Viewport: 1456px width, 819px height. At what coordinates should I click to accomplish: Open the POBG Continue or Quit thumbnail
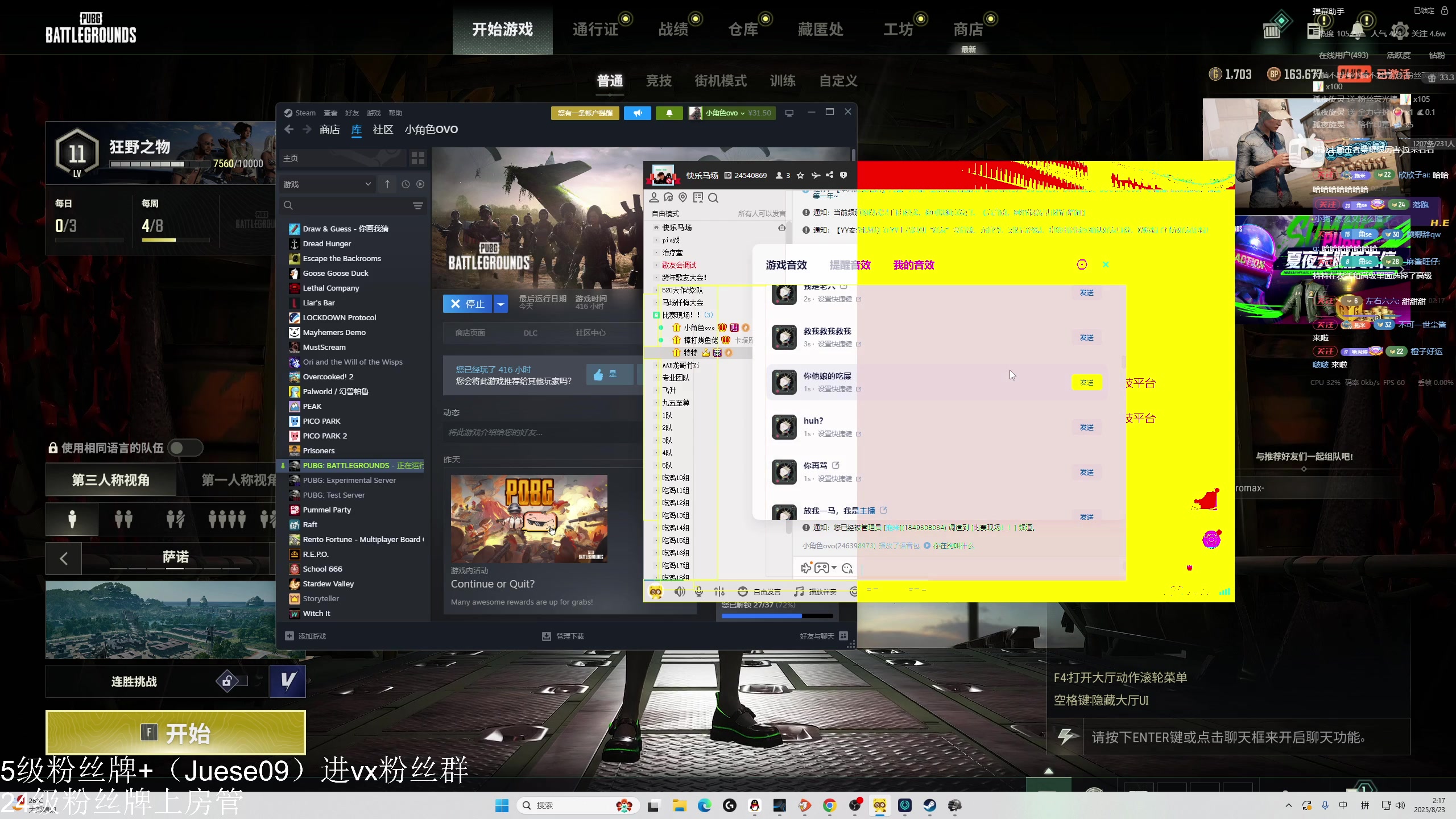click(529, 519)
